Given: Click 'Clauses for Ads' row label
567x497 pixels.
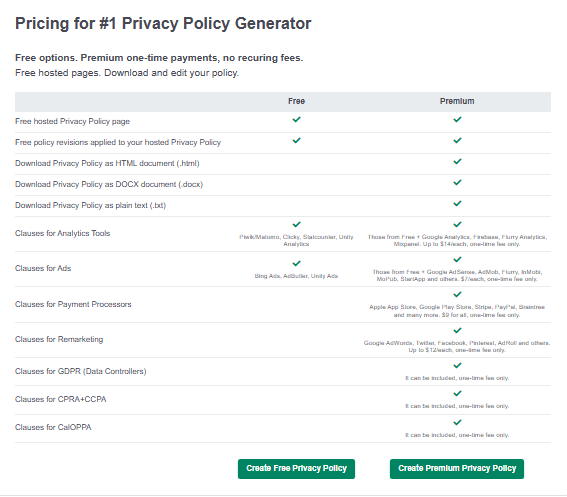Looking at the screenshot, I should point(43,268).
